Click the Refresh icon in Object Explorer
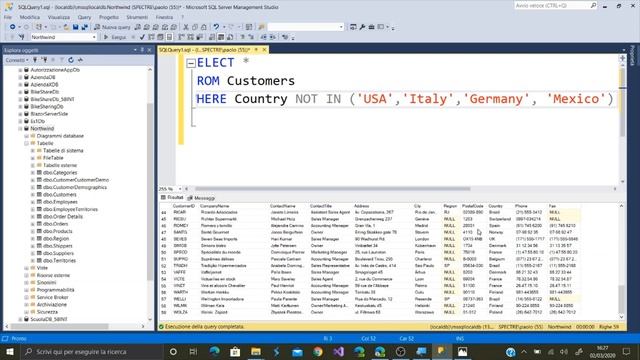Screen dimensions: 640x360 [71, 60]
